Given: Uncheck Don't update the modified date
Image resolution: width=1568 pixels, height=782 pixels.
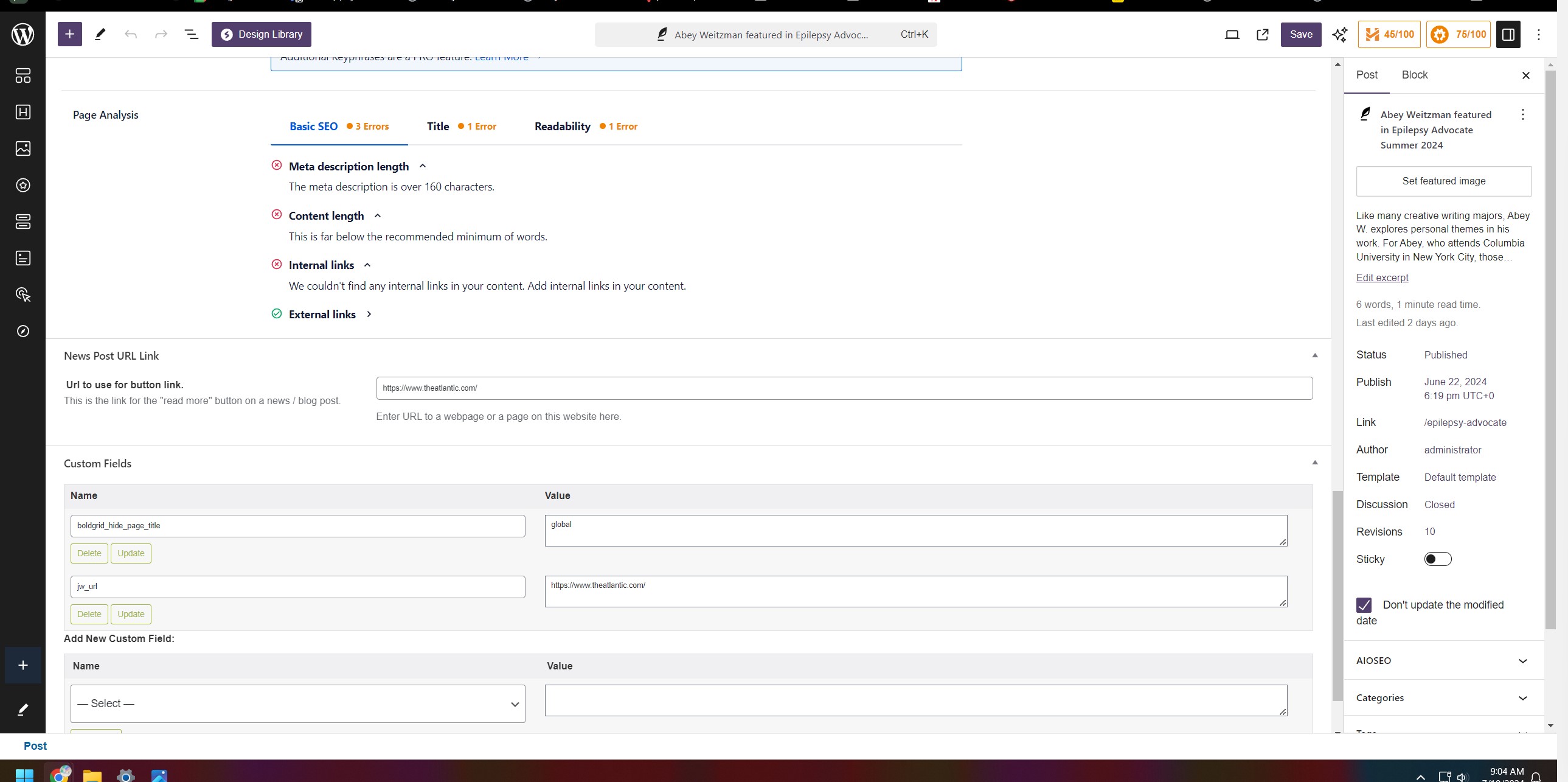Looking at the screenshot, I should click(1364, 605).
